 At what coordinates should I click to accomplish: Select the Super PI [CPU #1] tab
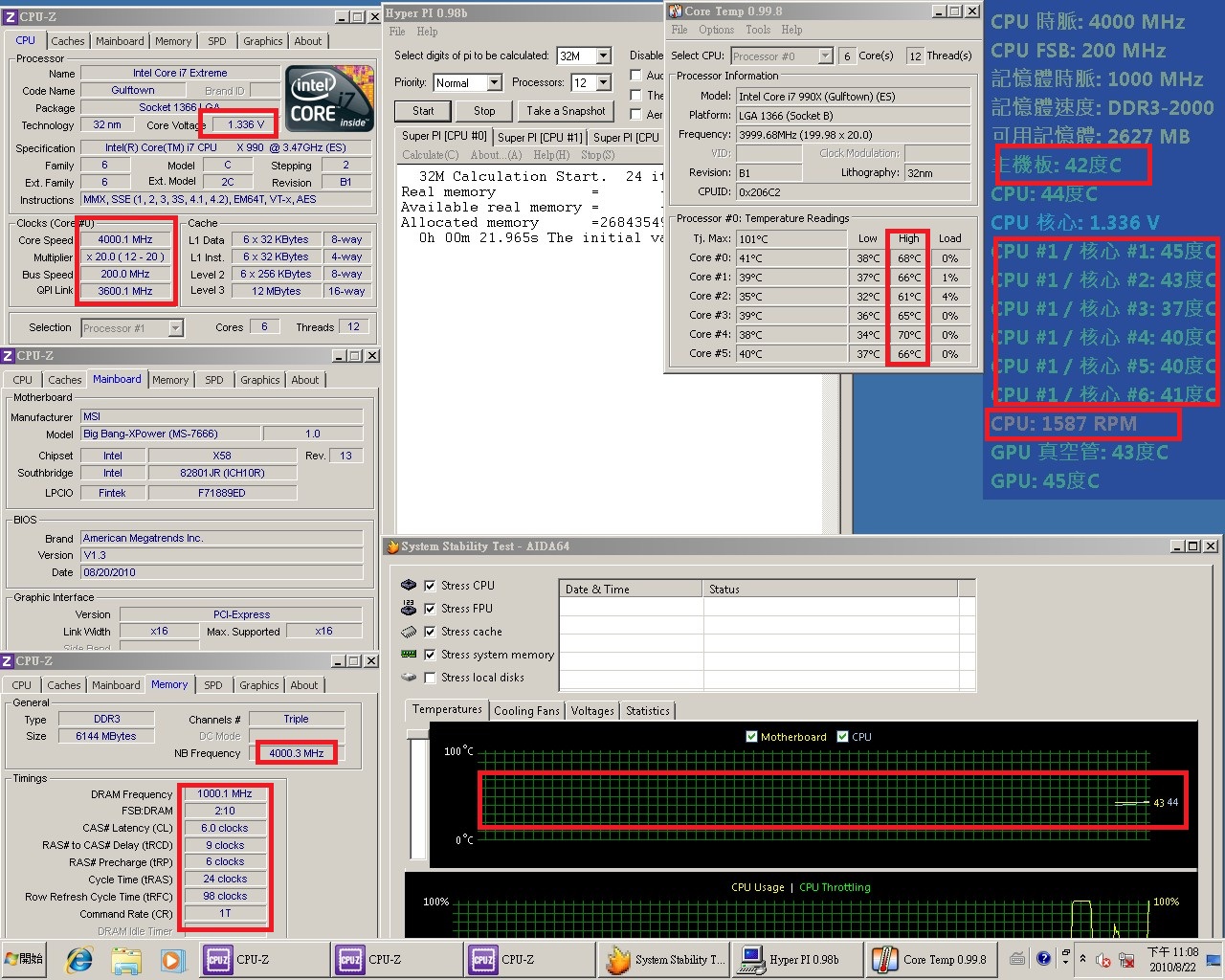[x=540, y=137]
